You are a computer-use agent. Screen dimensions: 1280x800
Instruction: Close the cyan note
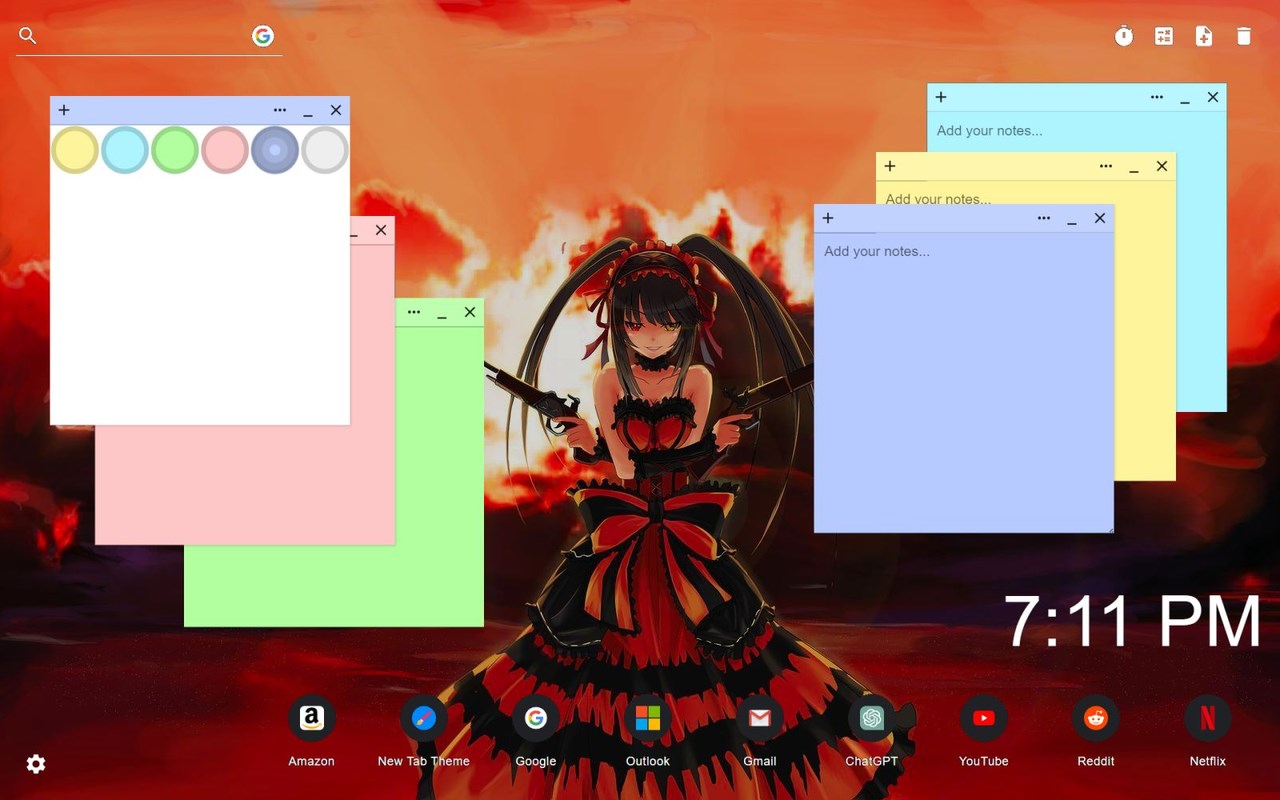point(1213,97)
